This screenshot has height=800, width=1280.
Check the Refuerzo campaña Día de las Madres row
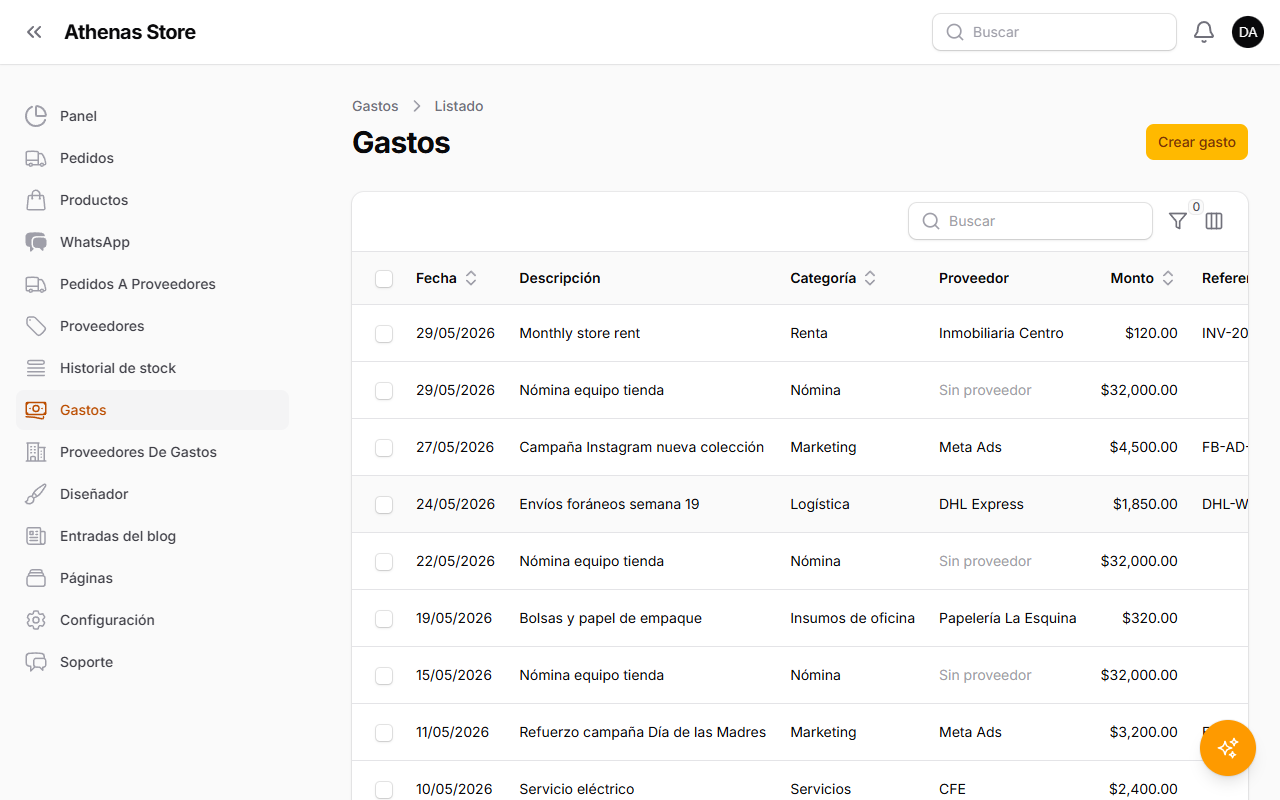[384, 733]
